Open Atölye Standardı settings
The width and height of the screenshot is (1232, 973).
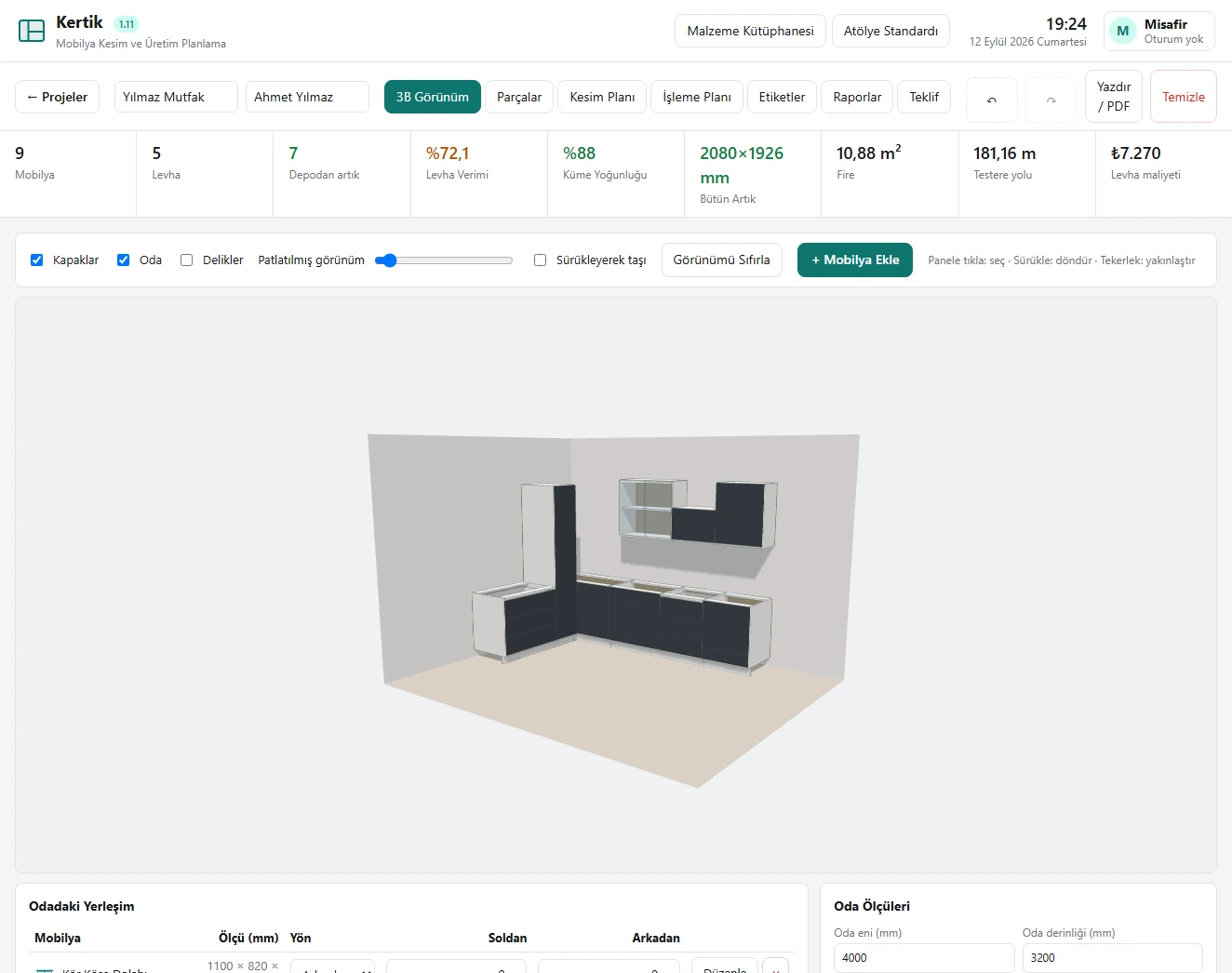[891, 31]
